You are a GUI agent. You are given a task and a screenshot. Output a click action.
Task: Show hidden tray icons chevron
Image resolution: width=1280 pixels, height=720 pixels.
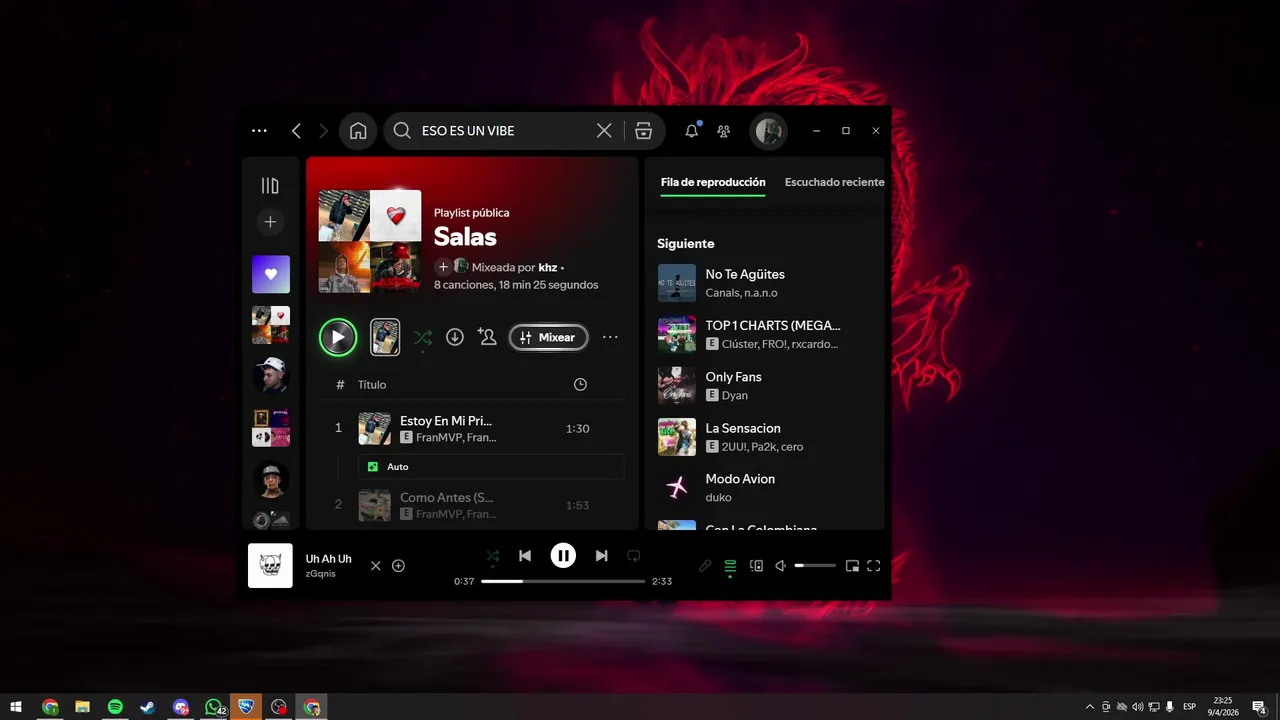[1090, 707]
